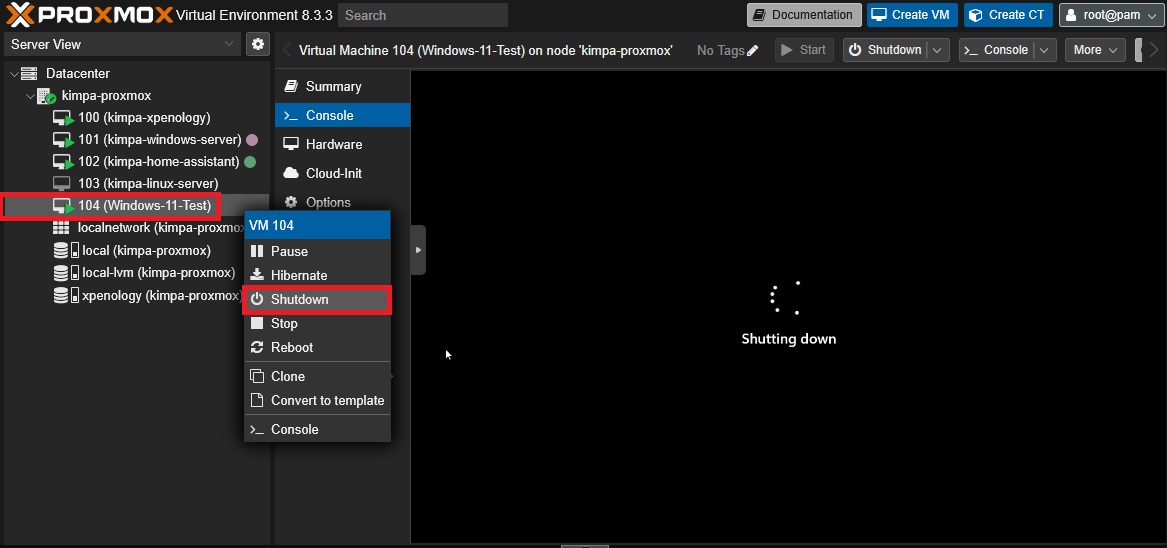Screen dimensions: 1167x548
Task: Switch to the Summary tab
Action: pos(332,87)
